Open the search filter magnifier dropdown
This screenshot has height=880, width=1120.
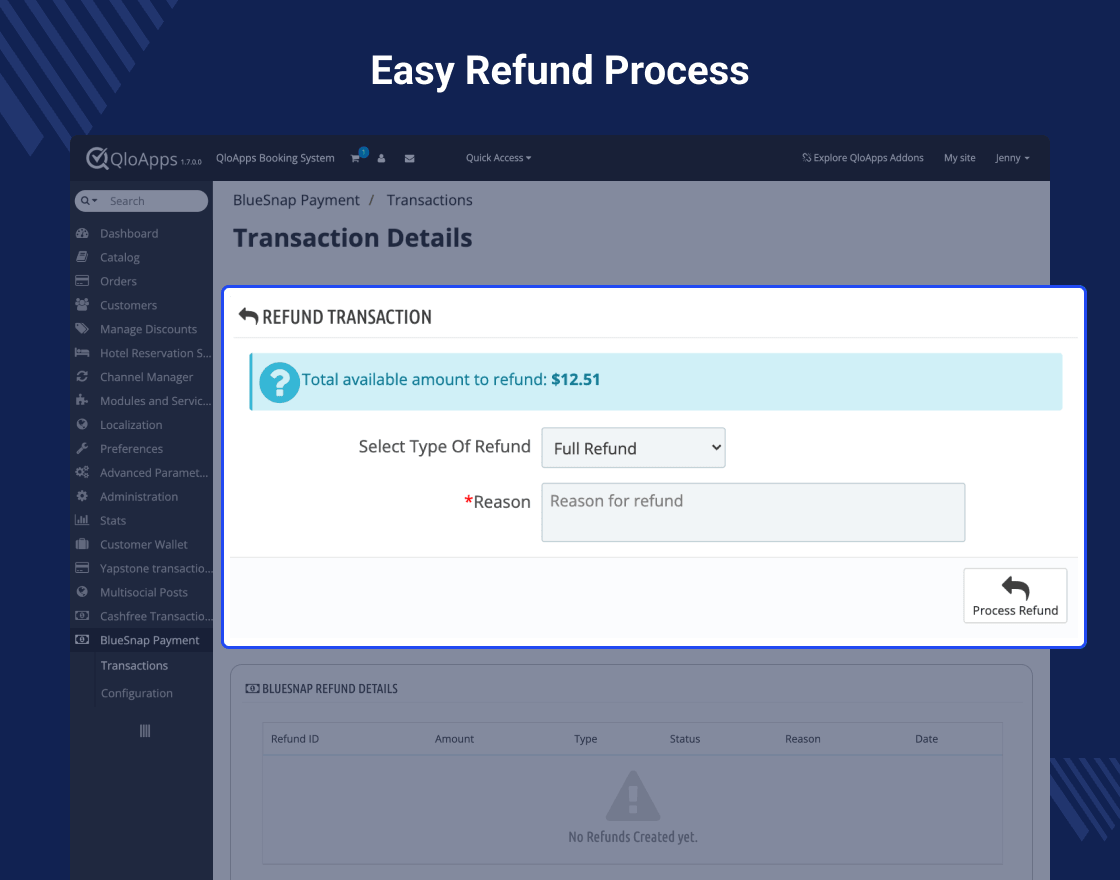pos(89,201)
